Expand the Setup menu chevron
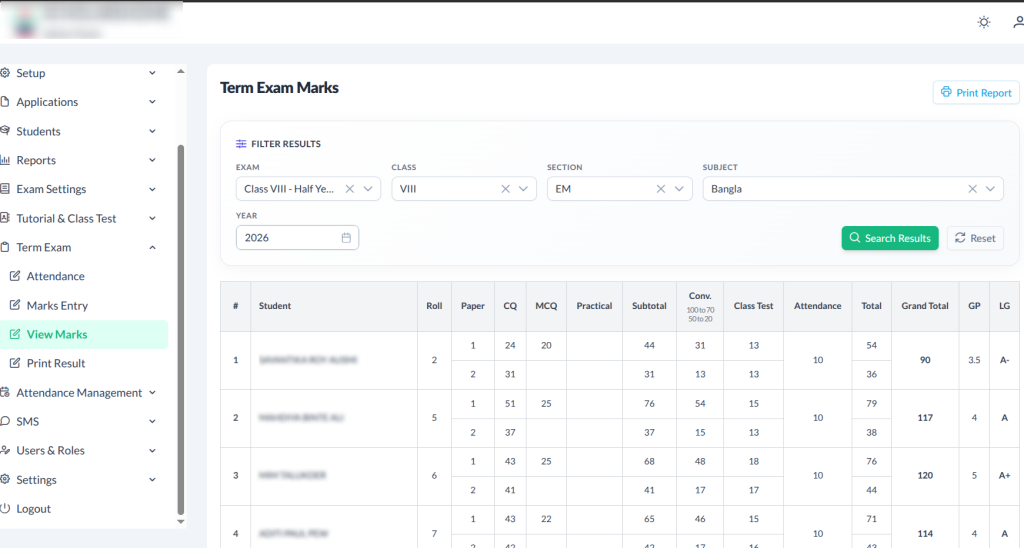Image resolution: width=1024 pixels, height=548 pixels. [x=152, y=73]
